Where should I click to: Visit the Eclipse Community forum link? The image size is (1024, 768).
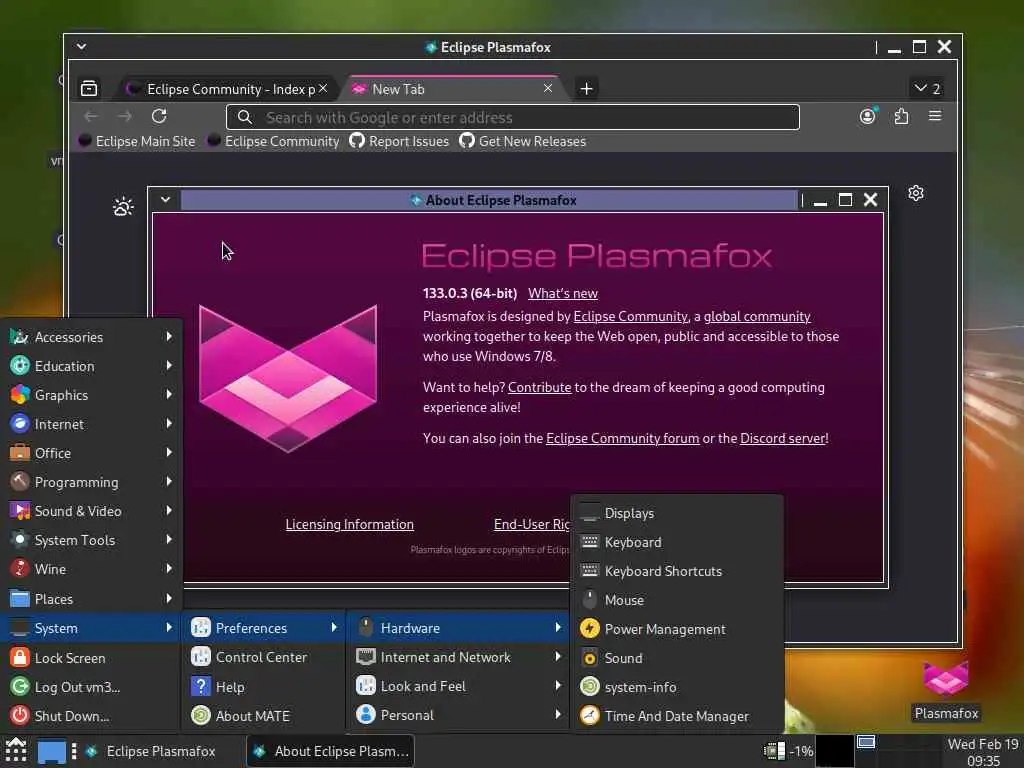(x=622, y=438)
